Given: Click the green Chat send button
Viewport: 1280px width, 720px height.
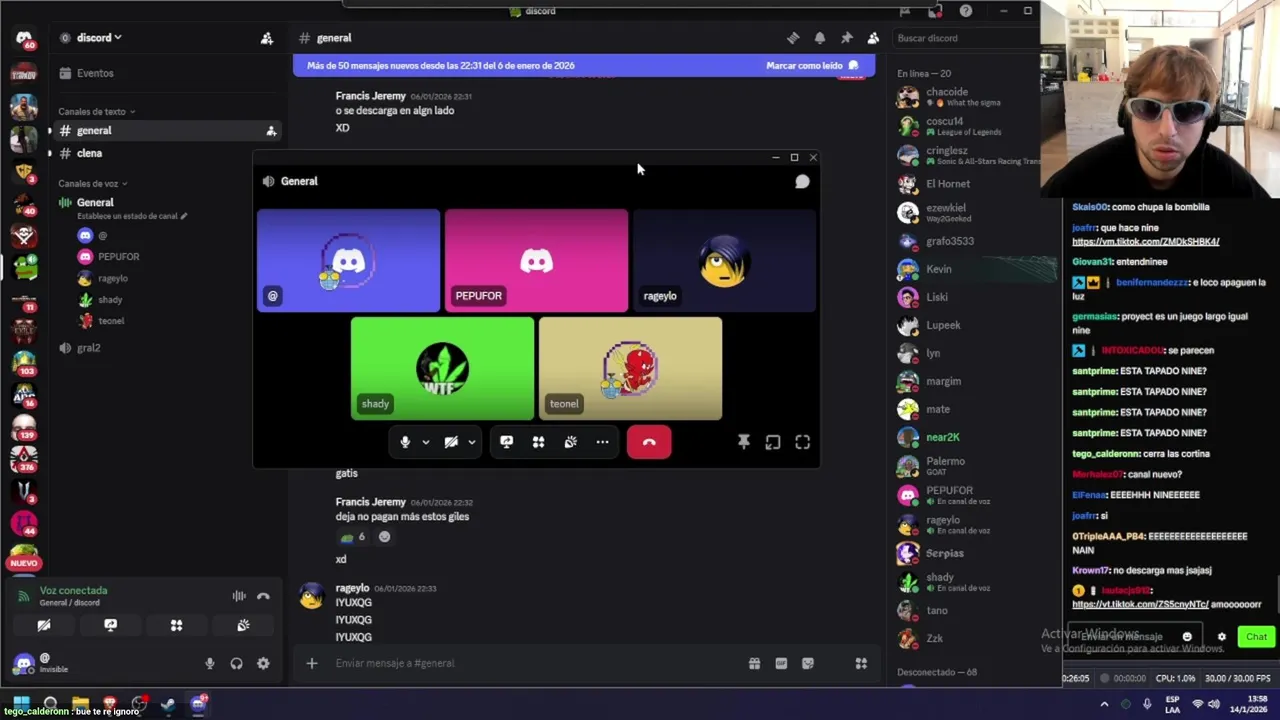Looking at the screenshot, I should 1256,637.
